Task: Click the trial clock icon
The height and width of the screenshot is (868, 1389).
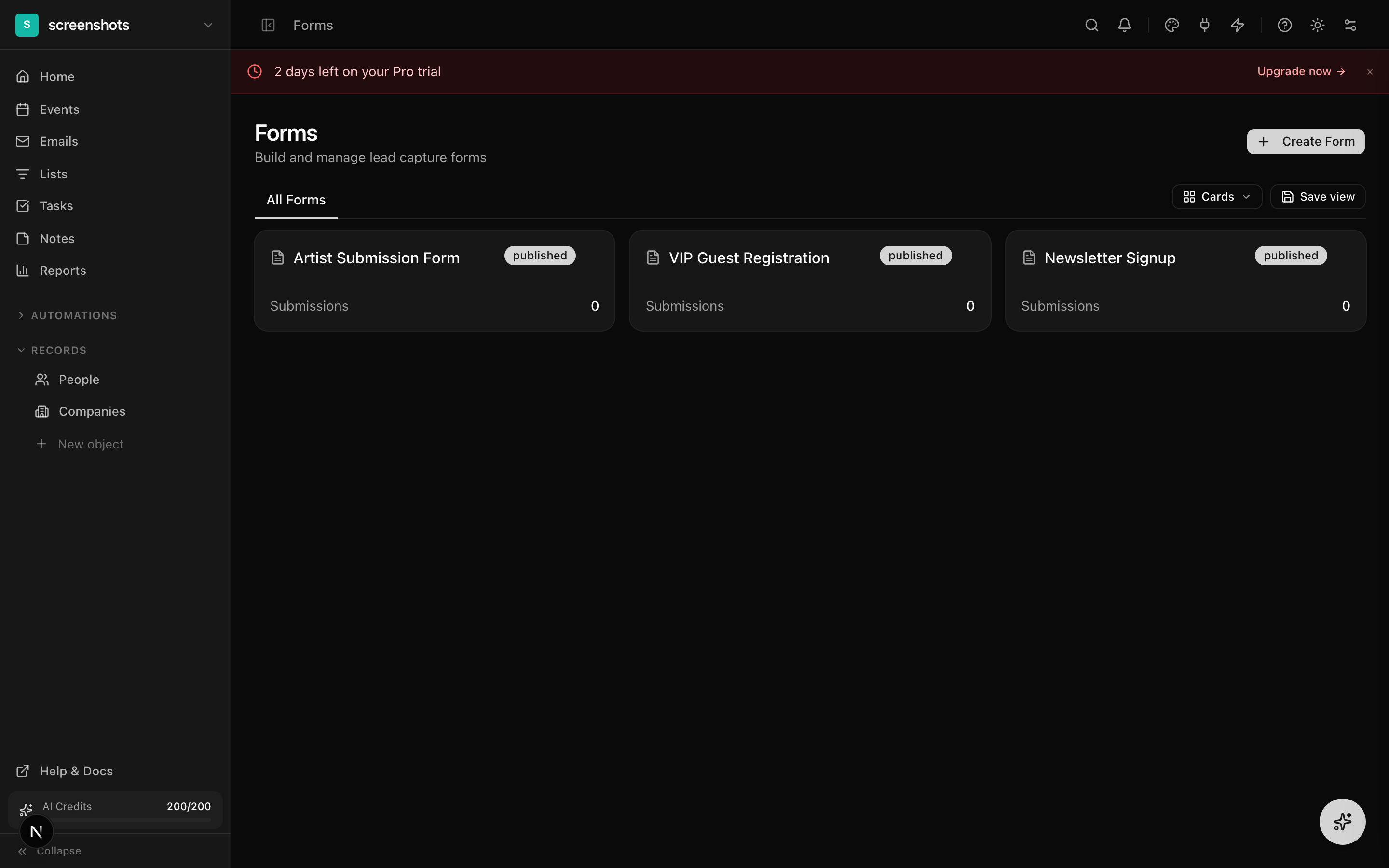Action: tap(254, 71)
